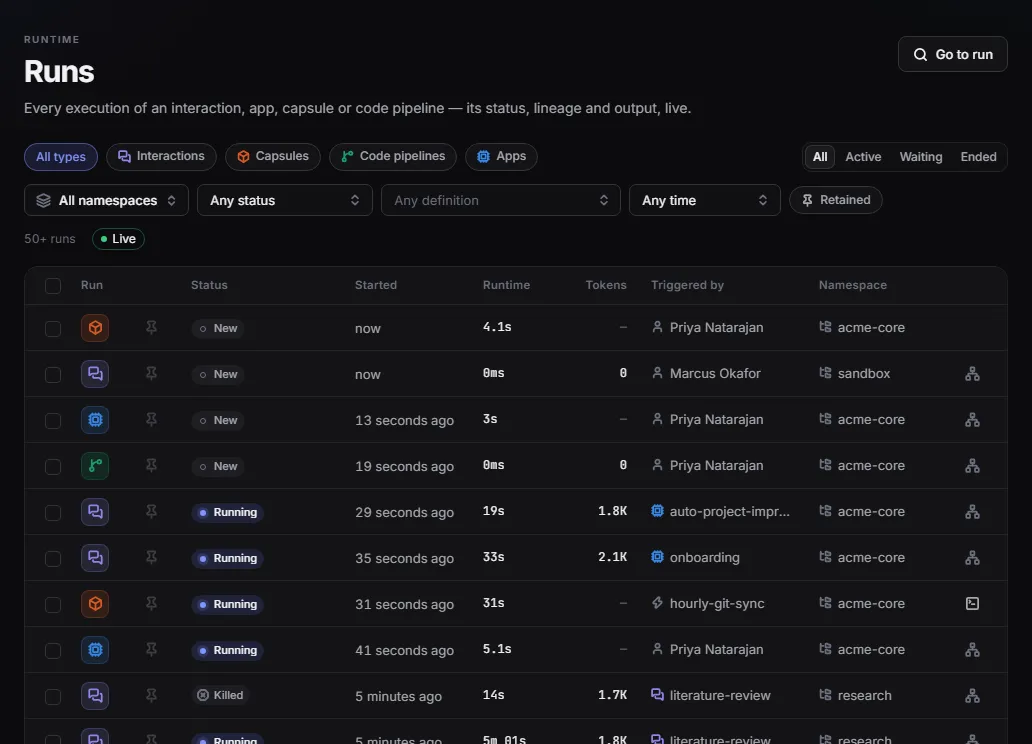This screenshot has width=1032, height=744.
Task: Open the onboarding trigger text
Action: click(704, 558)
